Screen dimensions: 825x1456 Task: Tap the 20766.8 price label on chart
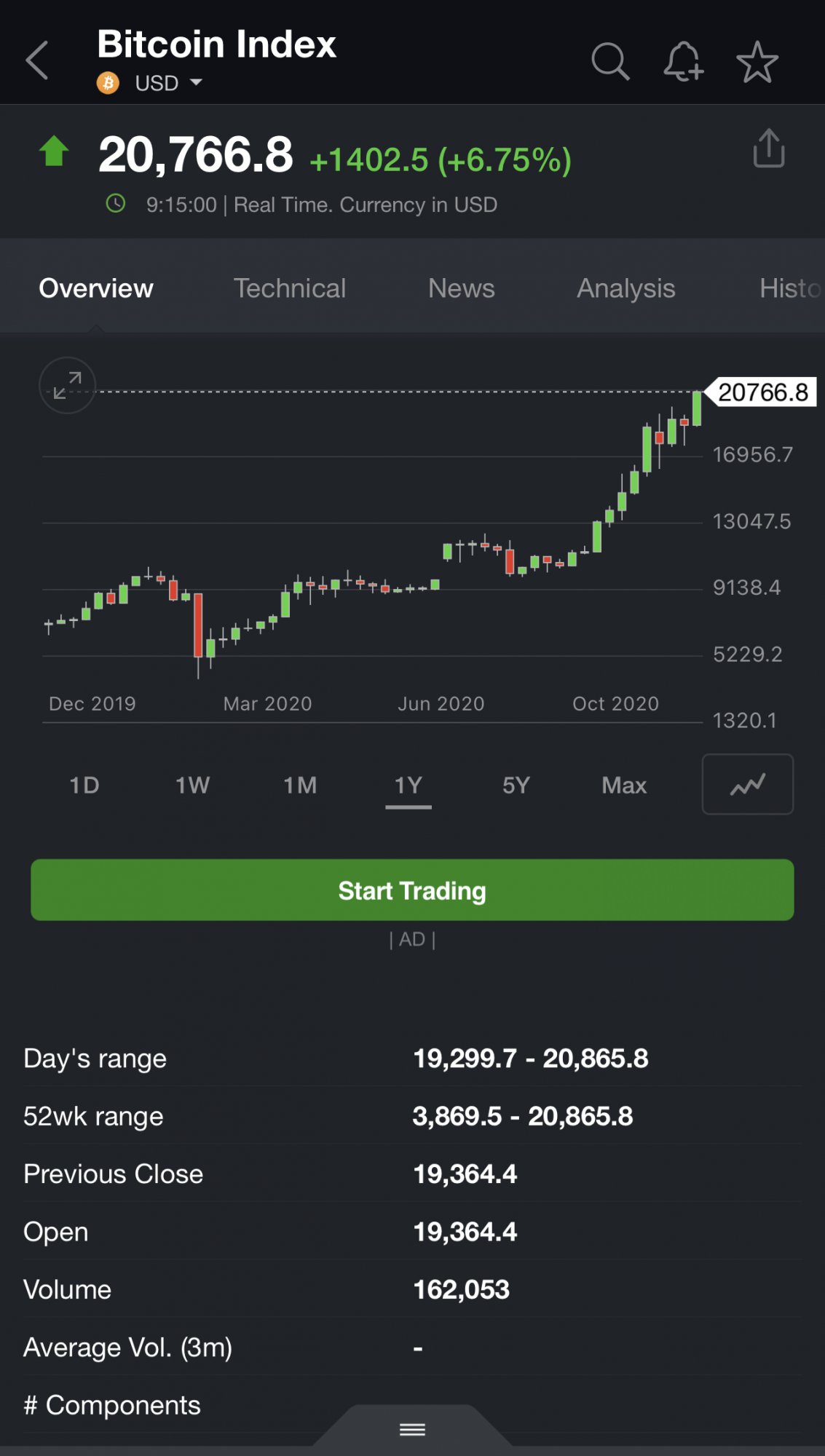[762, 392]
